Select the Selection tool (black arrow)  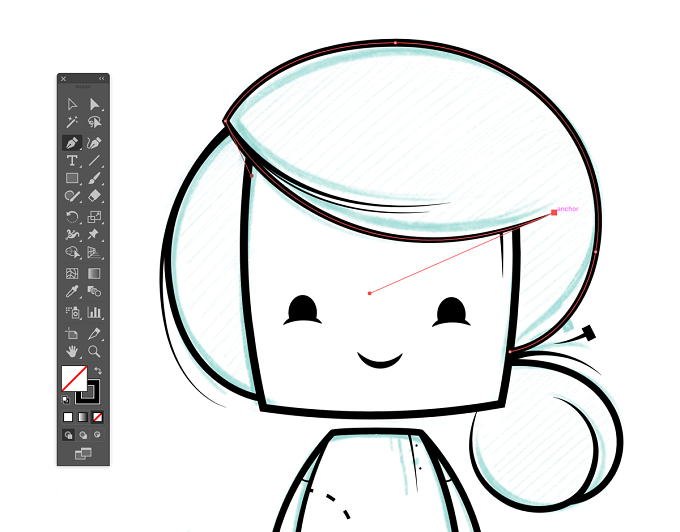pyautogui.click(x=72, y=104)
